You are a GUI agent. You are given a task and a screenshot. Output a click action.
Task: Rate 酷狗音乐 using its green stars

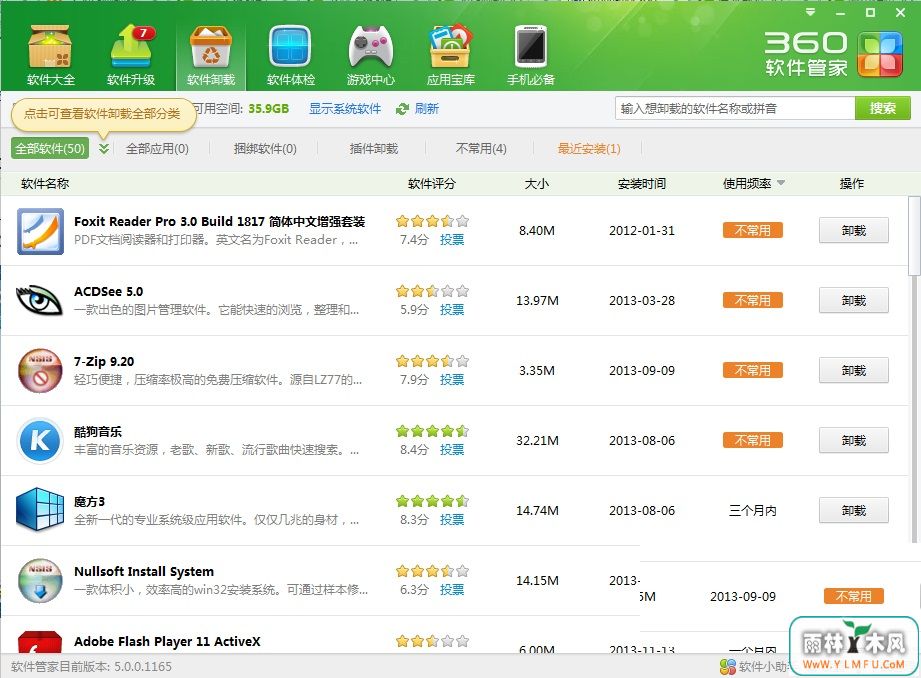pyautogui.click(x=432, y=431)
